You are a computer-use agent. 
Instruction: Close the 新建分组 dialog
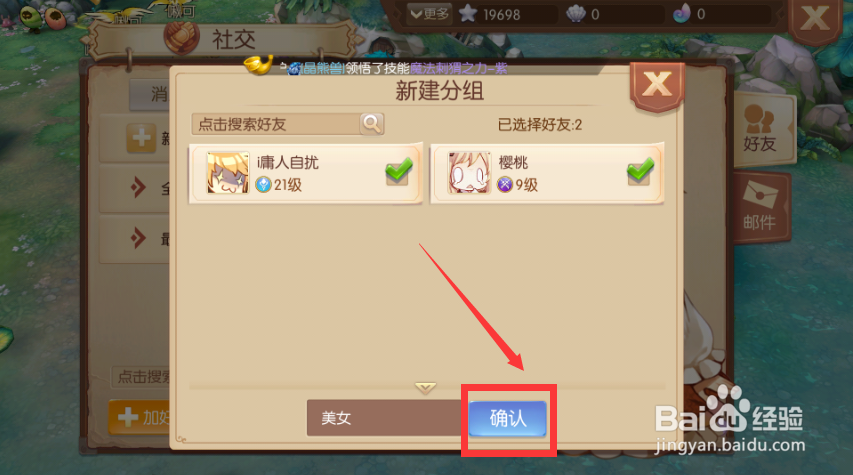(657, 85)
